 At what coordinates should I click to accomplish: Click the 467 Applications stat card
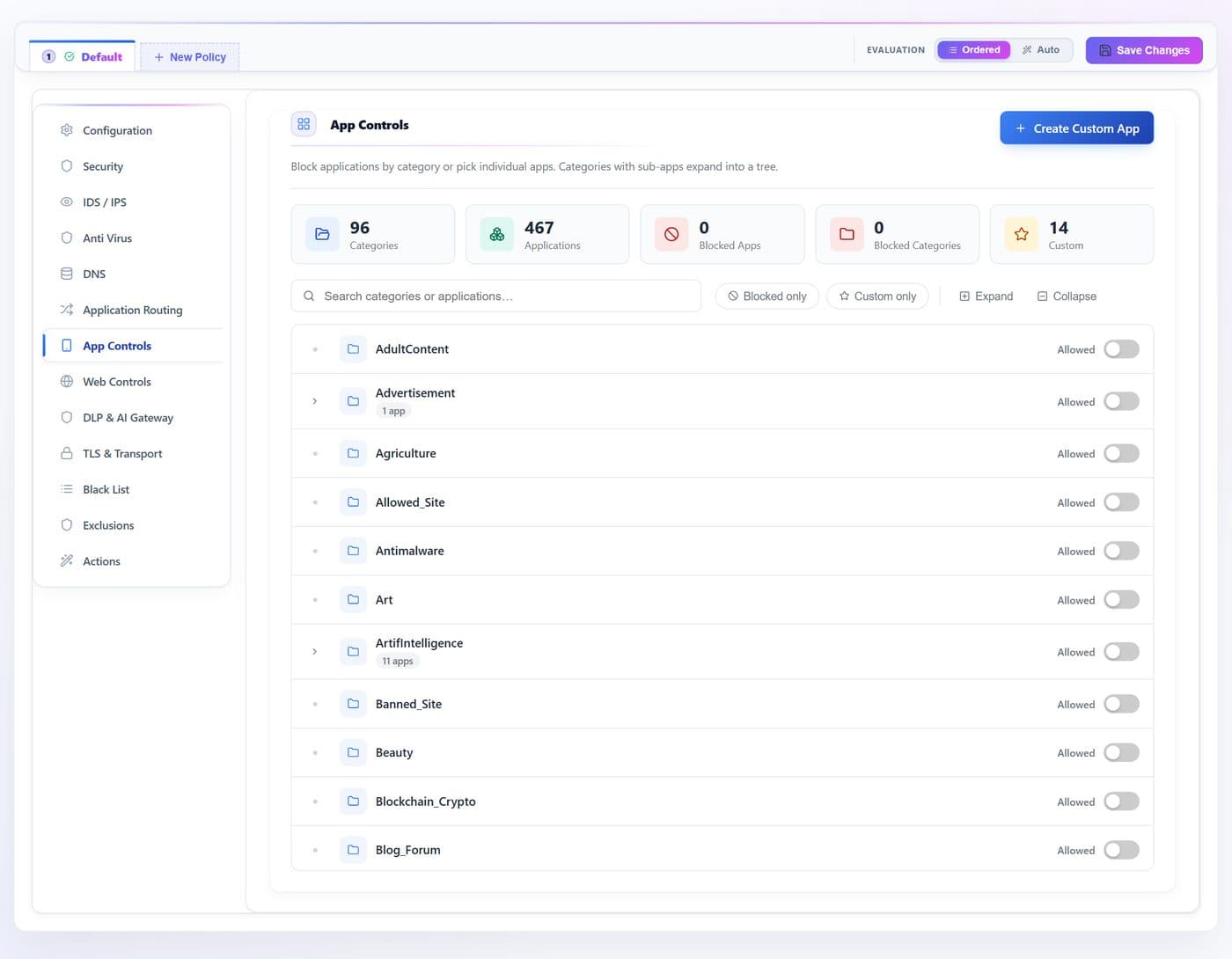tap(547, 234)
